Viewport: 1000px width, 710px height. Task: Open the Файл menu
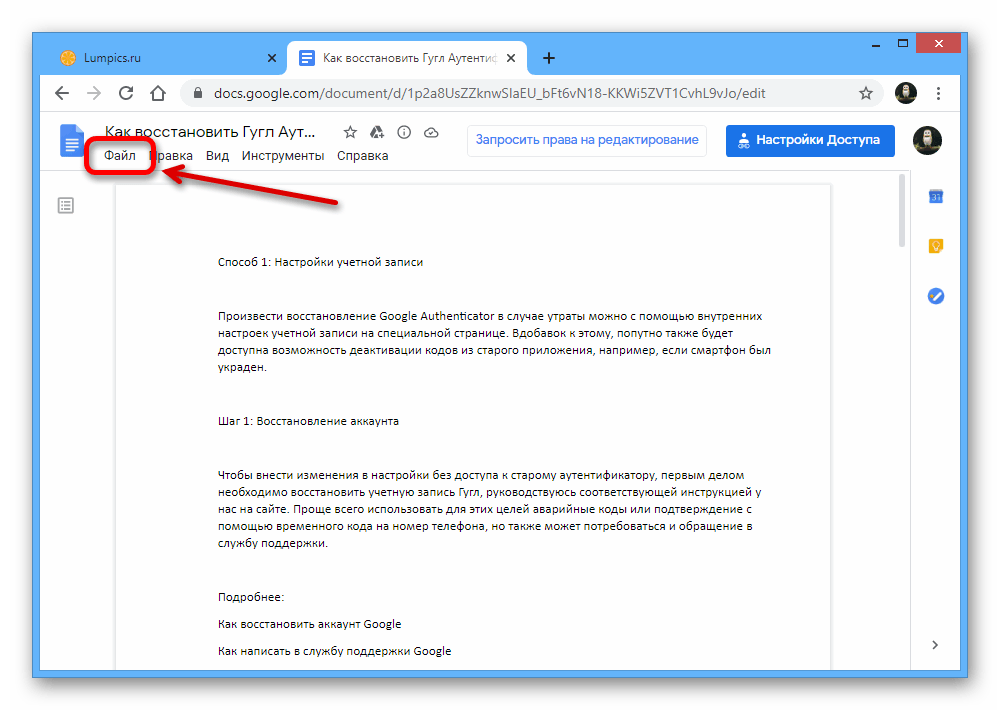(x=120, y=156)
